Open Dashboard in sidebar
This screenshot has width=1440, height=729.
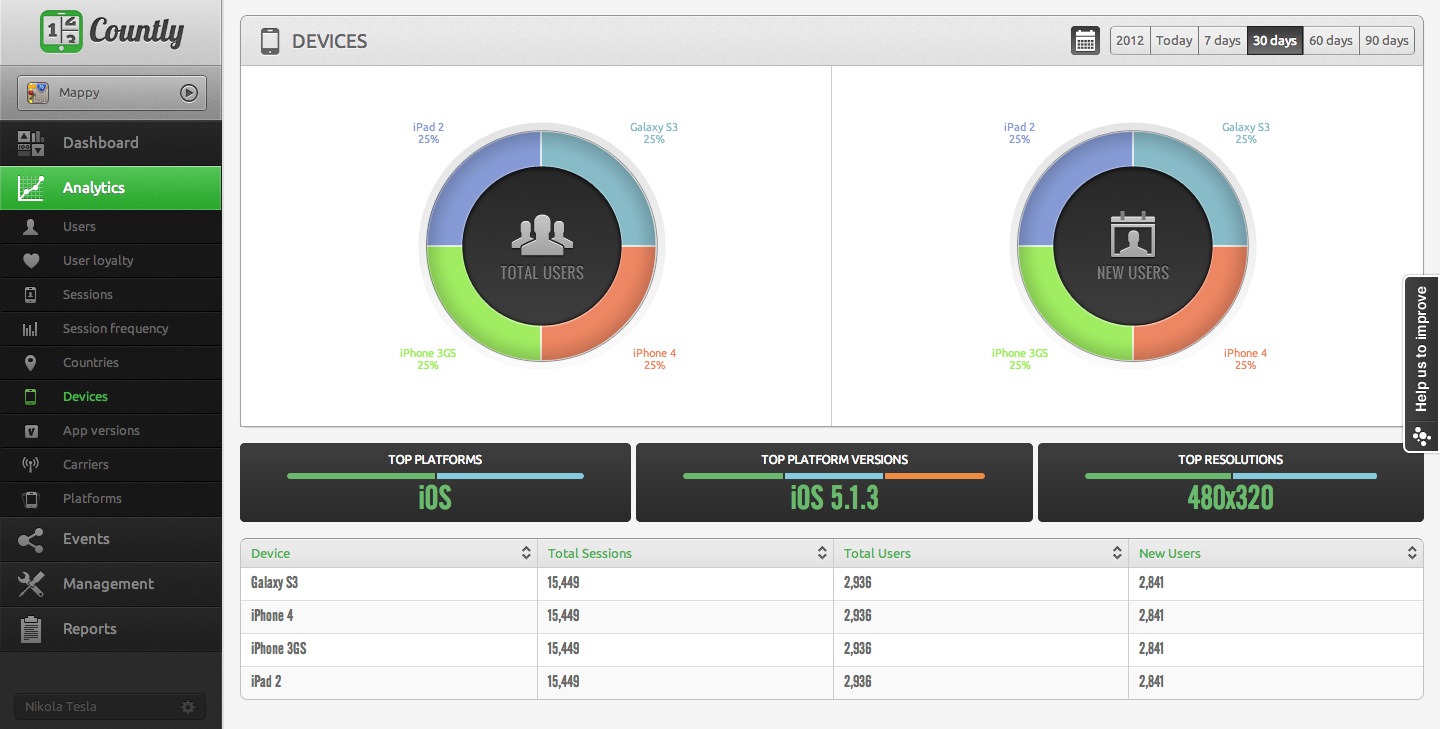(110, 143)
